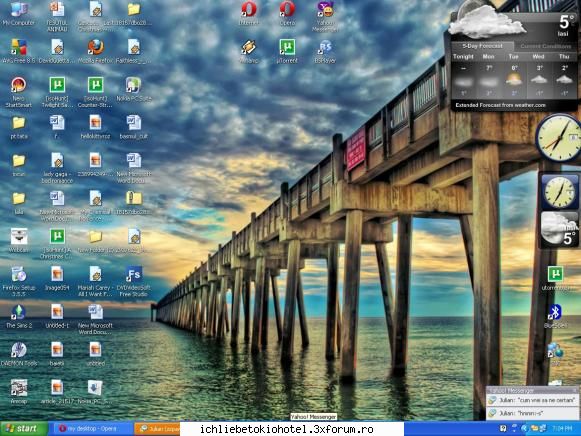Open the small weather 5° gadget in the sidebar
The height and width of the screenshot is (436, 581).
[x=560, y=230]
